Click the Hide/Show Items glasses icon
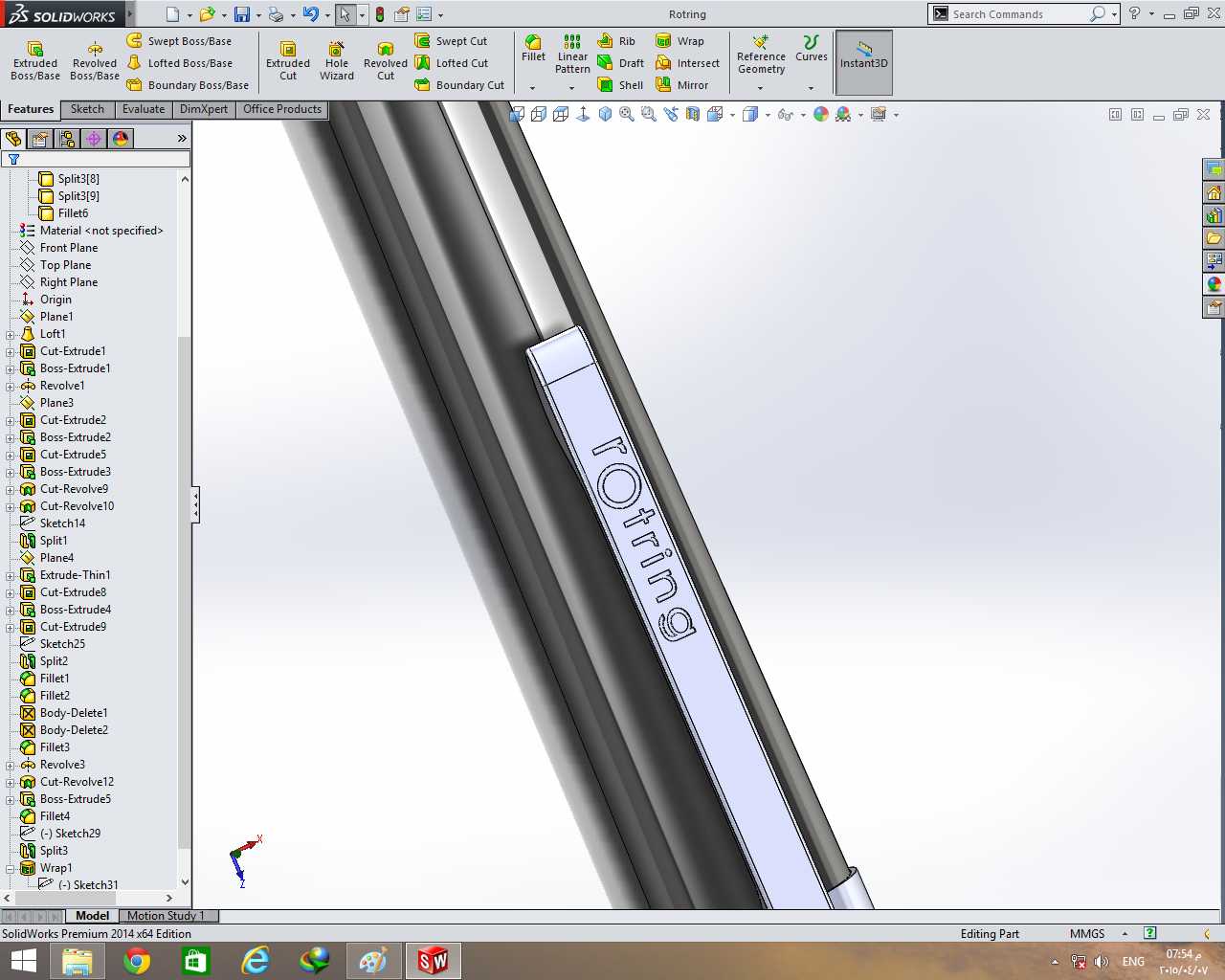The image size is (1225, 980). [786, 114]
